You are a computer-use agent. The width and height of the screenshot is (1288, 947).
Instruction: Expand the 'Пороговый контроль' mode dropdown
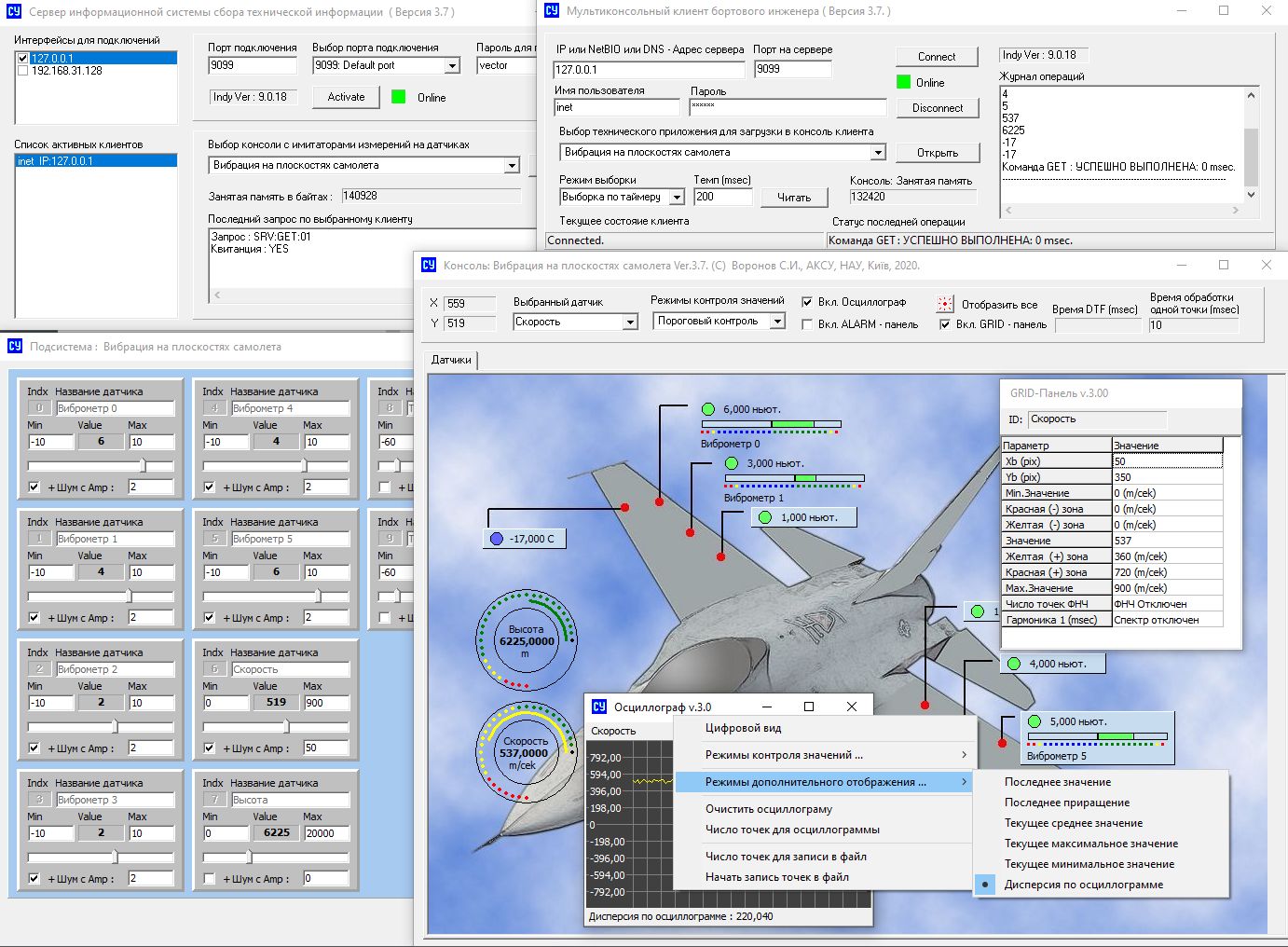click(x=778, y=322)
